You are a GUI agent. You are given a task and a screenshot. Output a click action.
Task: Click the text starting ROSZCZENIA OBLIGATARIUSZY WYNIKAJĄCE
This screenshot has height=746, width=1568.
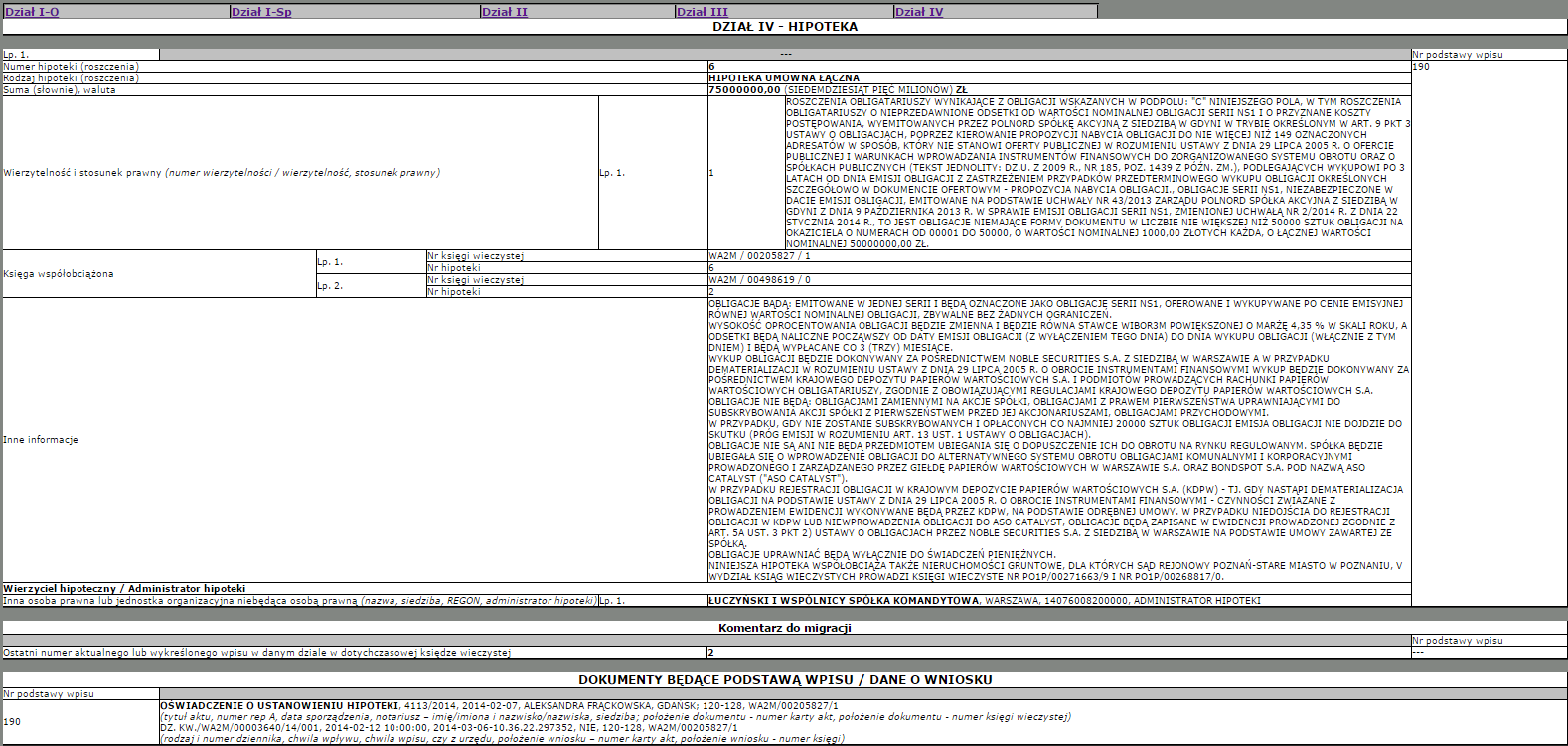tap(1097, 173)
